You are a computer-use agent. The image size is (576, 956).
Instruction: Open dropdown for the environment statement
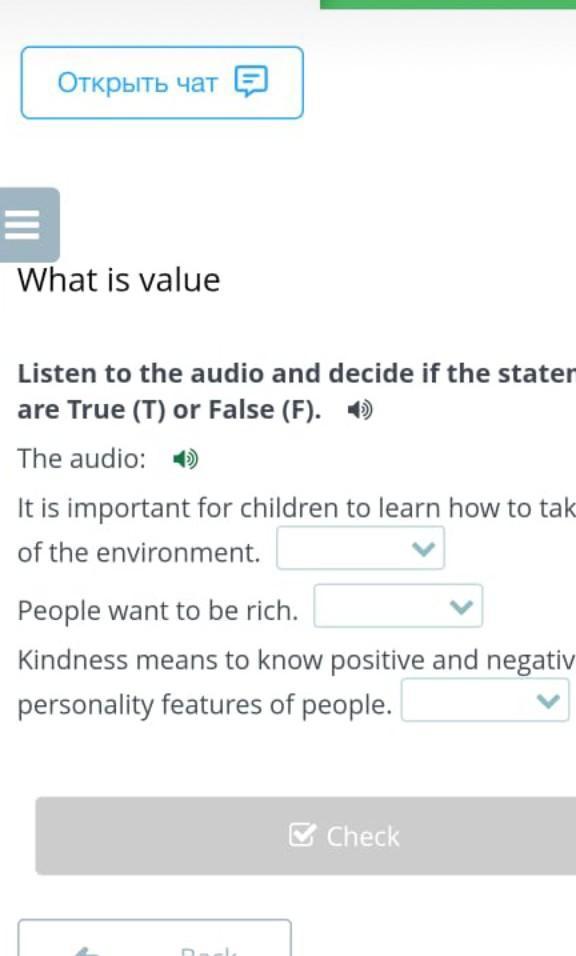(x=361, y=548)
